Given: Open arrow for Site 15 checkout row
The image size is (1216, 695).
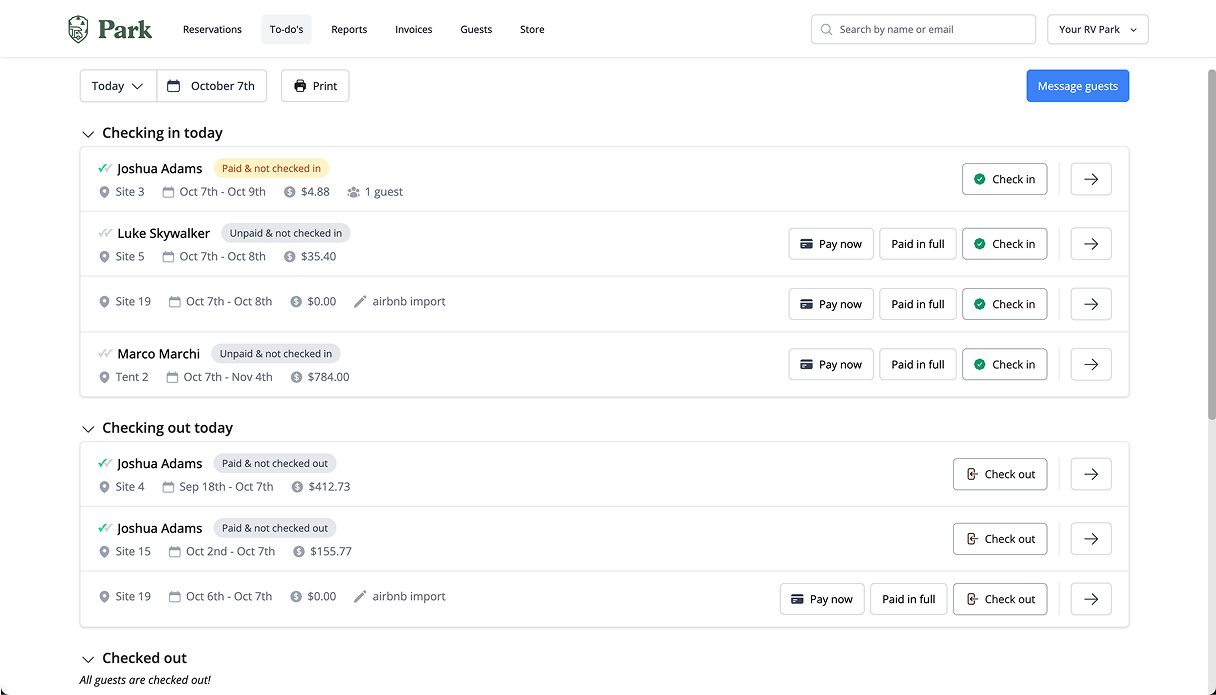Looking at the screenshot, I should point(1091,539).
